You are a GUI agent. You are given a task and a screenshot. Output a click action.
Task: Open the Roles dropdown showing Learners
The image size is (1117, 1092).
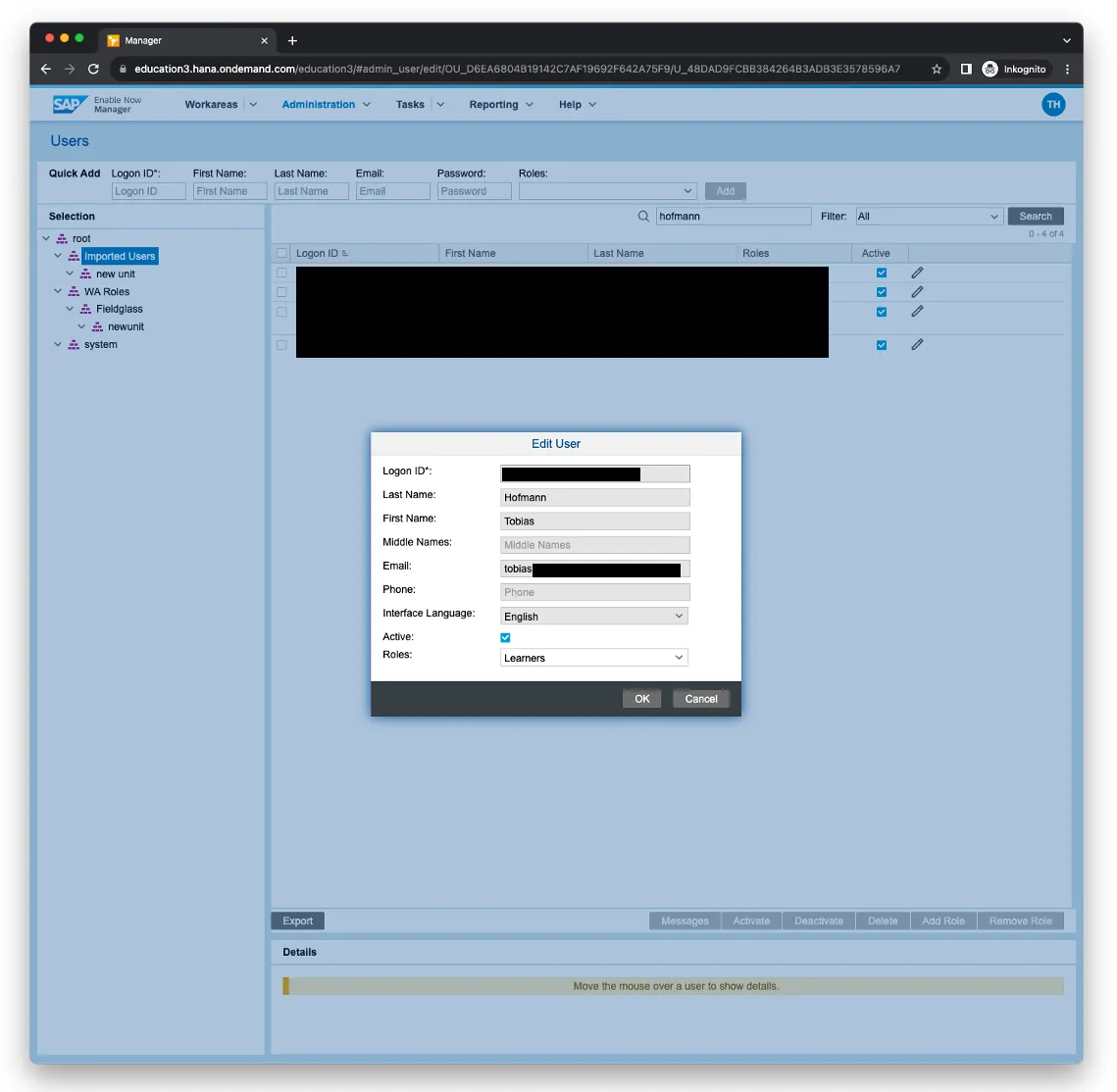click(x=593, y=658)
